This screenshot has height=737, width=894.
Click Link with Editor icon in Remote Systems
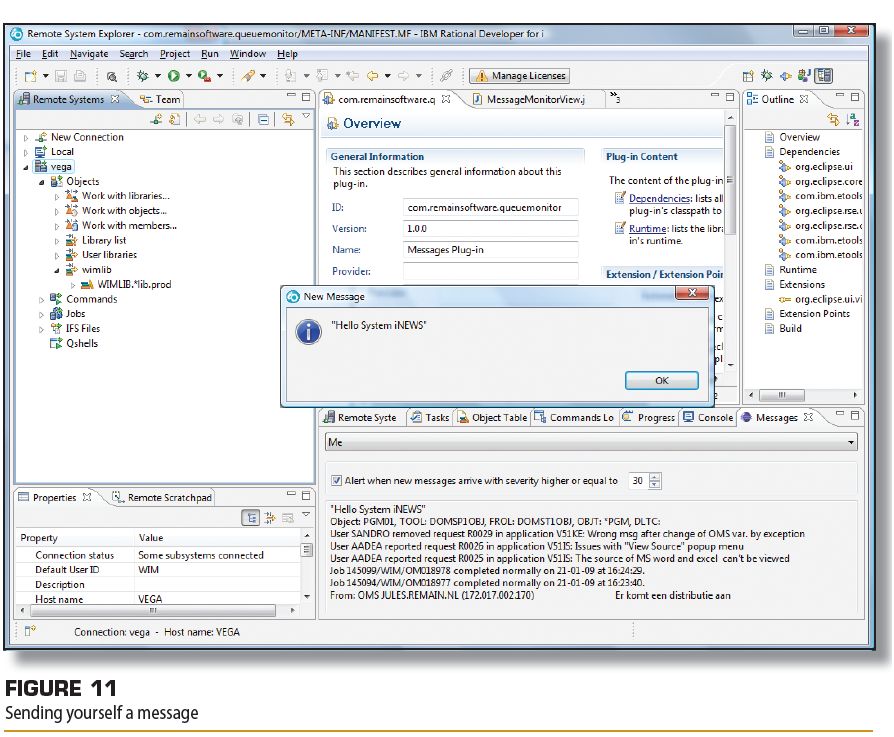[x=288, y=119]
